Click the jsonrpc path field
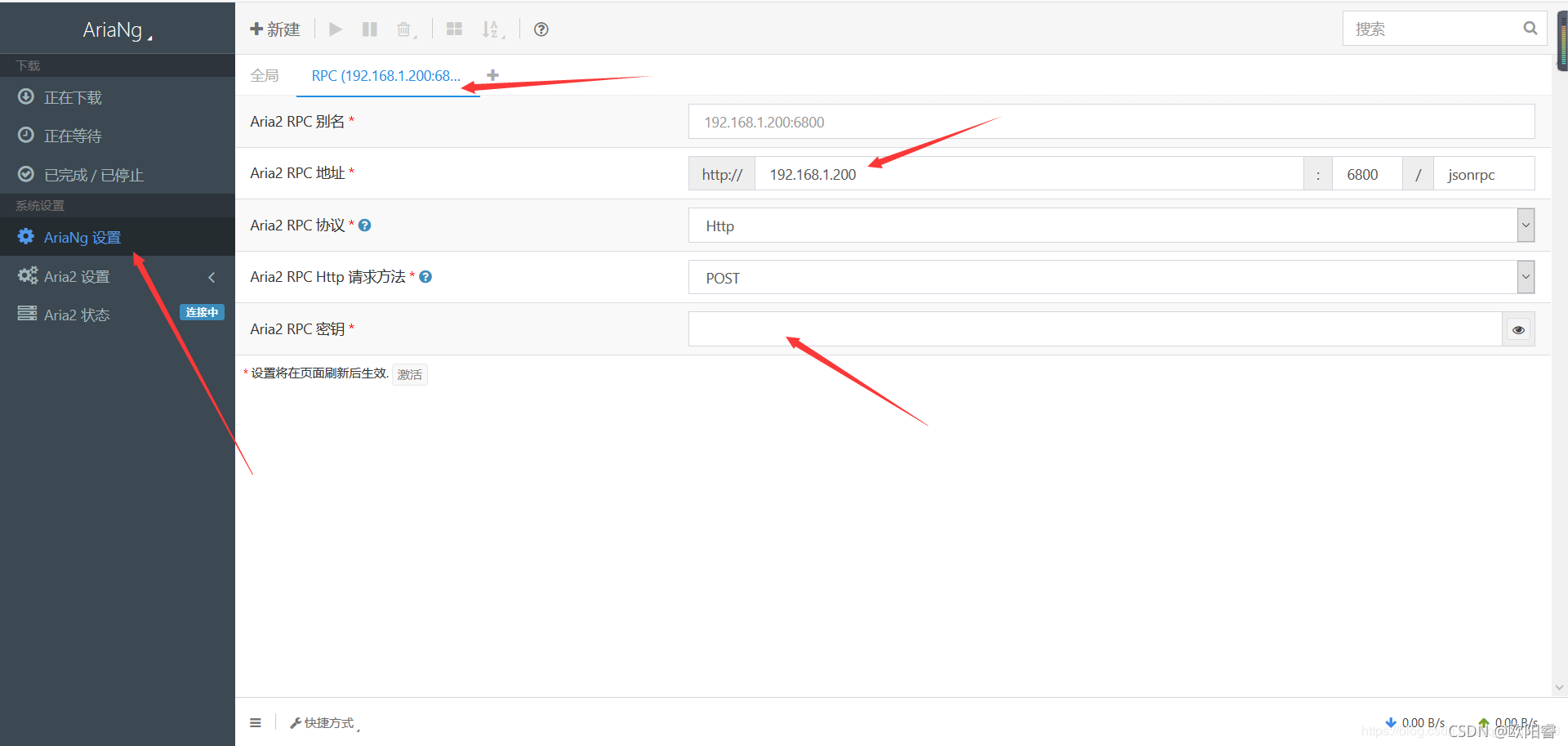1568x746 pixels. pos(1484,174)
